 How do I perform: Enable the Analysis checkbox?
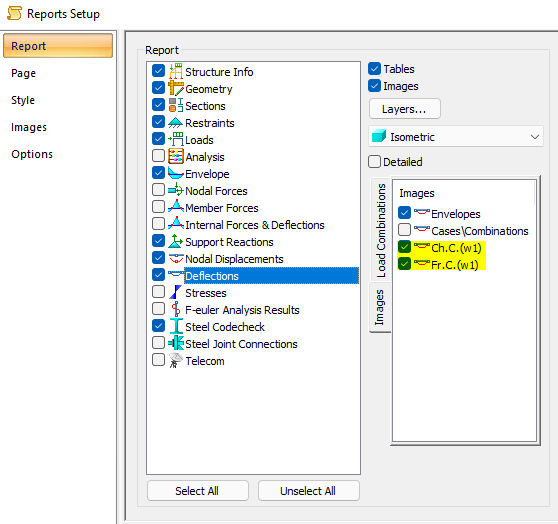(x=158, y=156)
